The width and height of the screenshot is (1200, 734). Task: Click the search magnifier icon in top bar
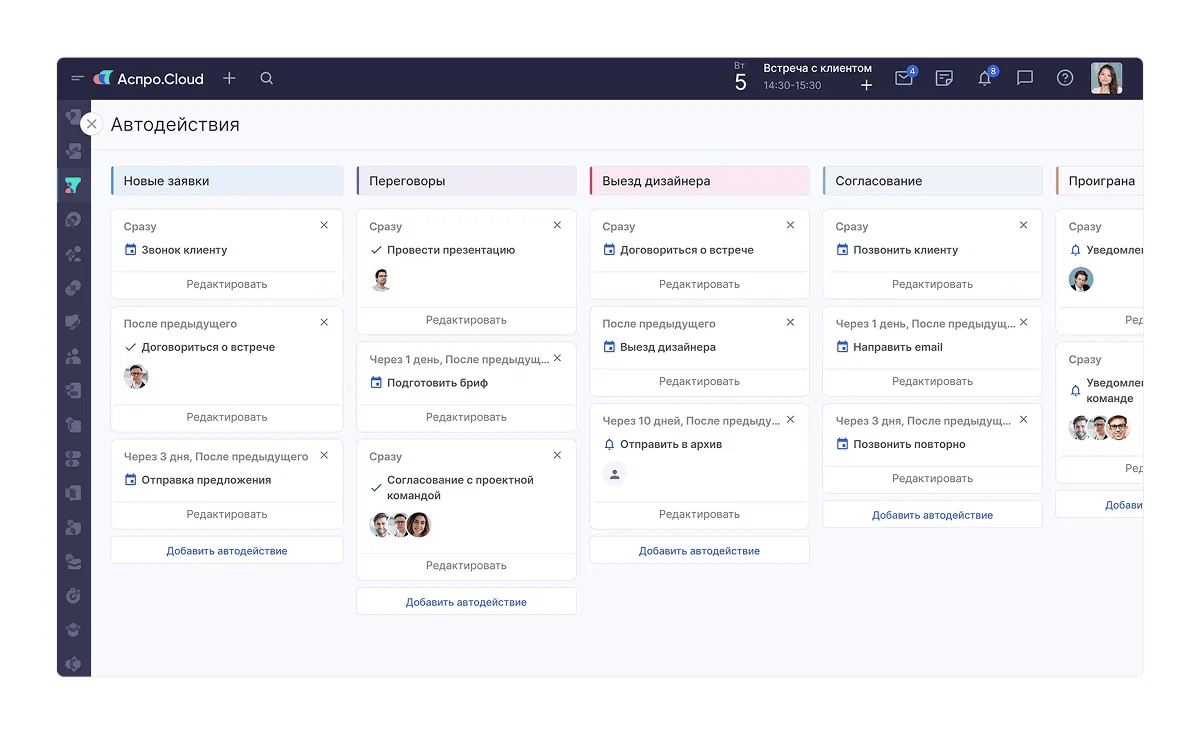[266, 78]
